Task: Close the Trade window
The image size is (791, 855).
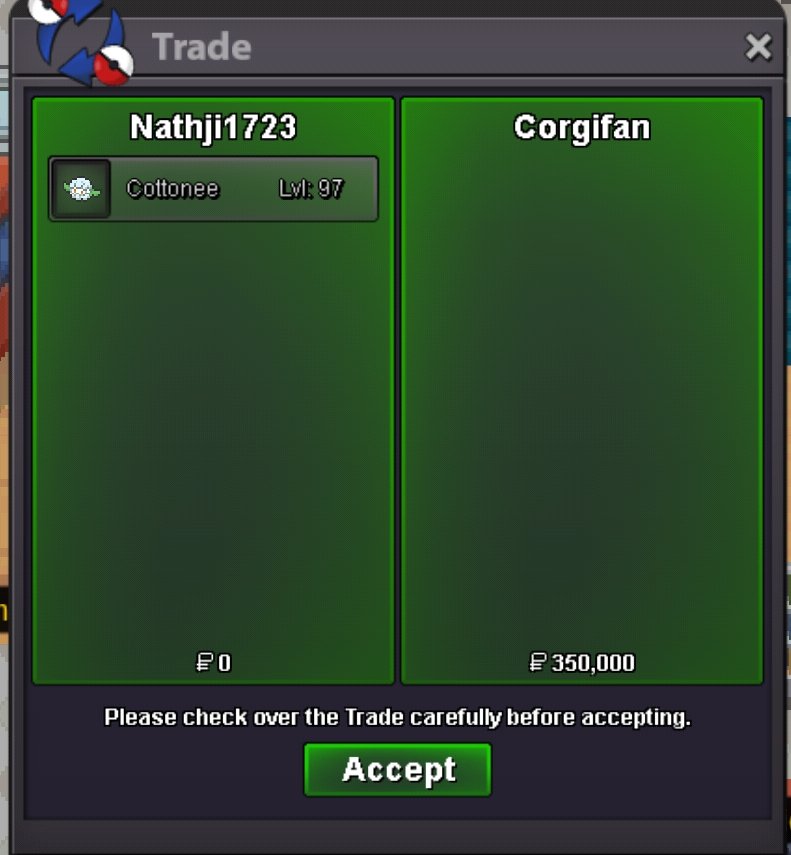Action: pyautogui.click(x=758, y=46)
